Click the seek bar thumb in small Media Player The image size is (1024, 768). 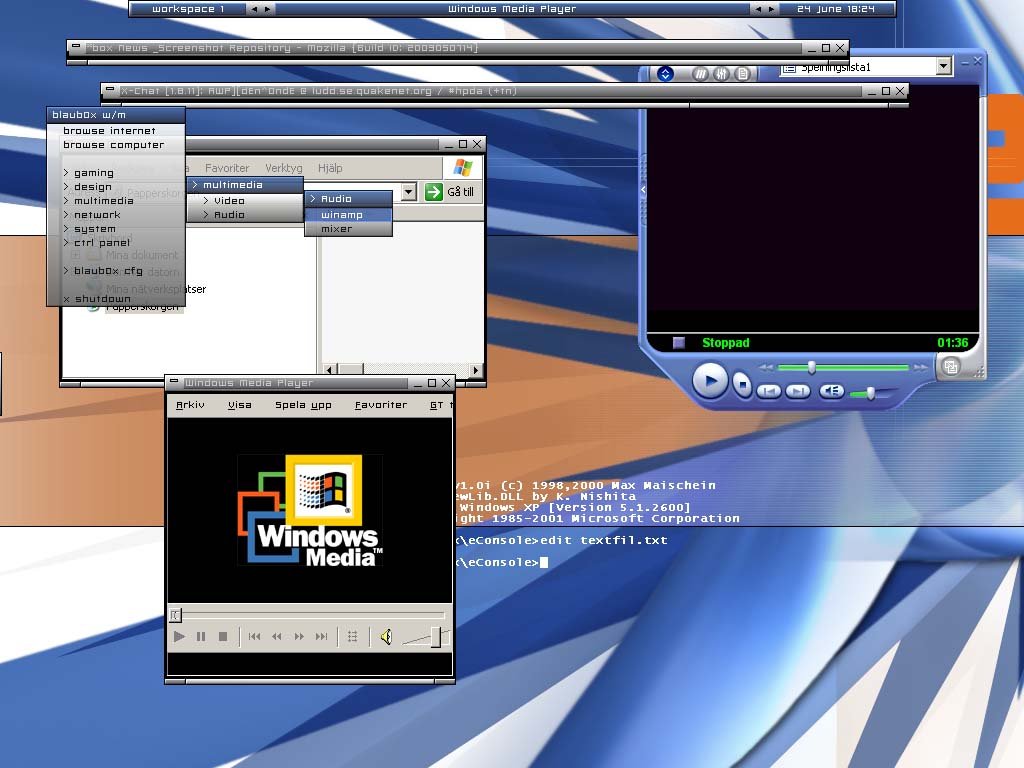point(176,615)
